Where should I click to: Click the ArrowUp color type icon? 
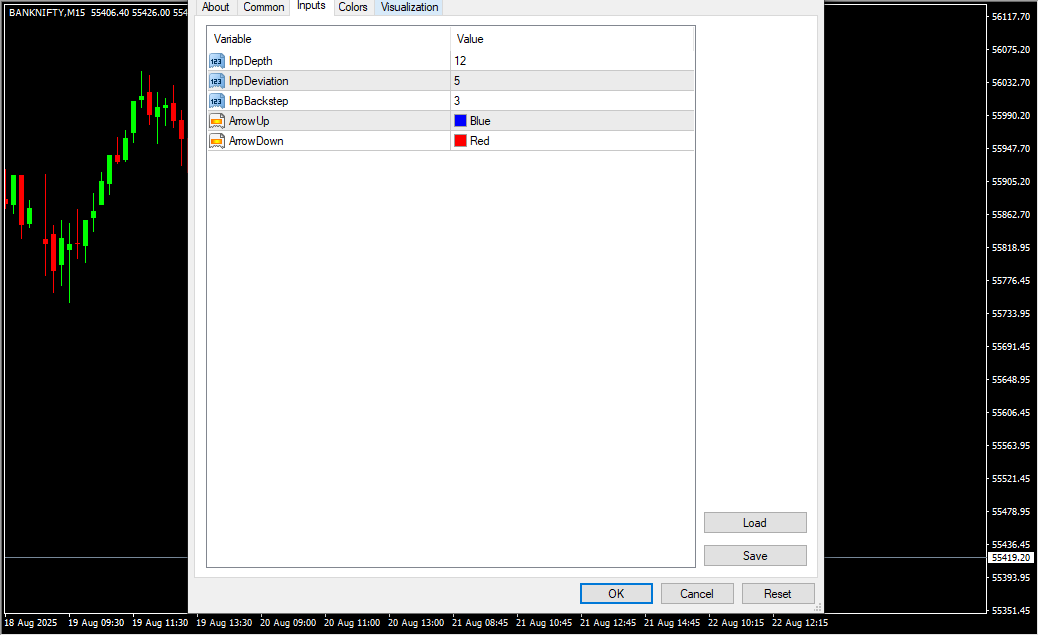(216, 121)
